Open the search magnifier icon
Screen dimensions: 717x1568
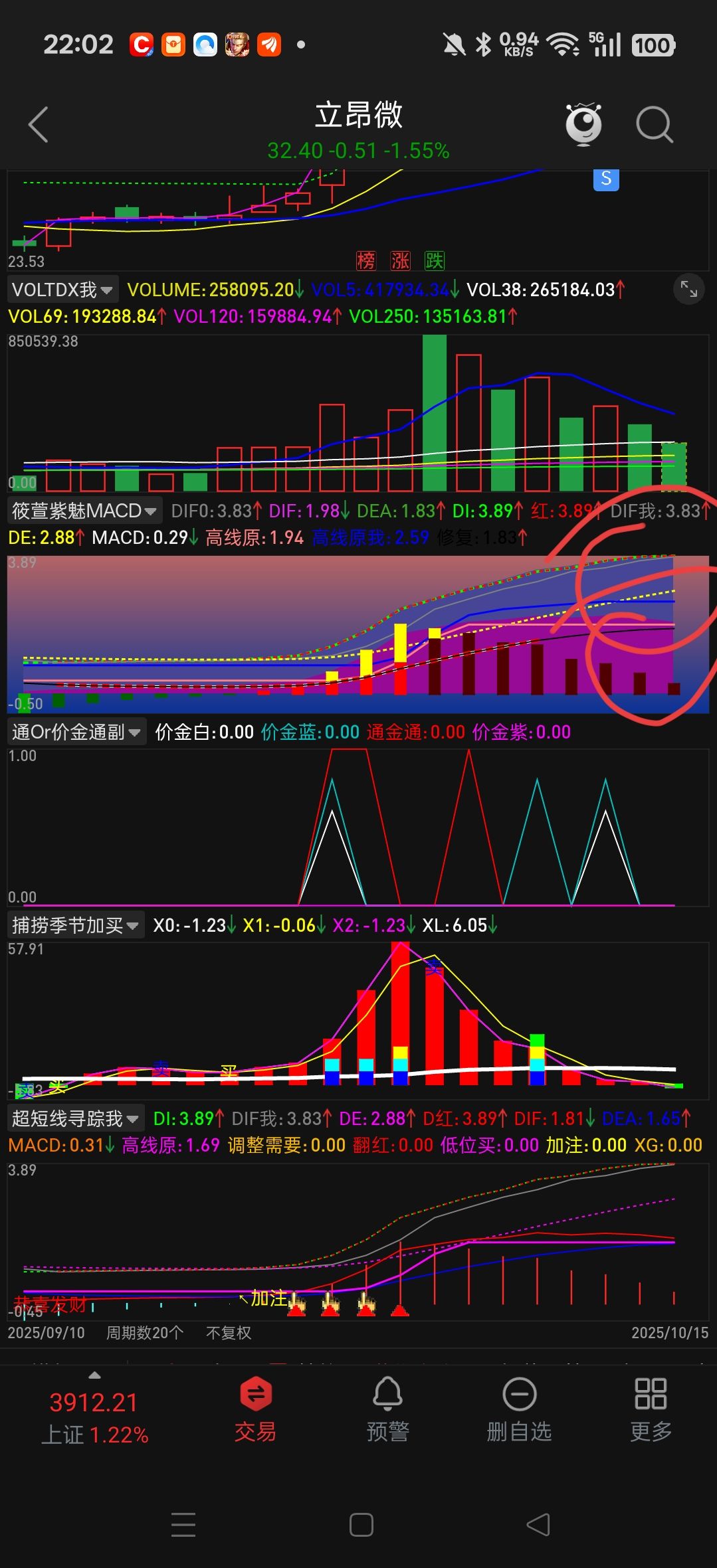[x=655, y=124]
